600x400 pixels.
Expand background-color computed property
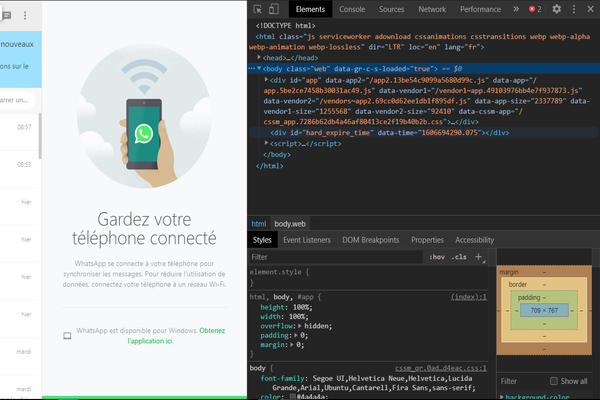[502, 397]
